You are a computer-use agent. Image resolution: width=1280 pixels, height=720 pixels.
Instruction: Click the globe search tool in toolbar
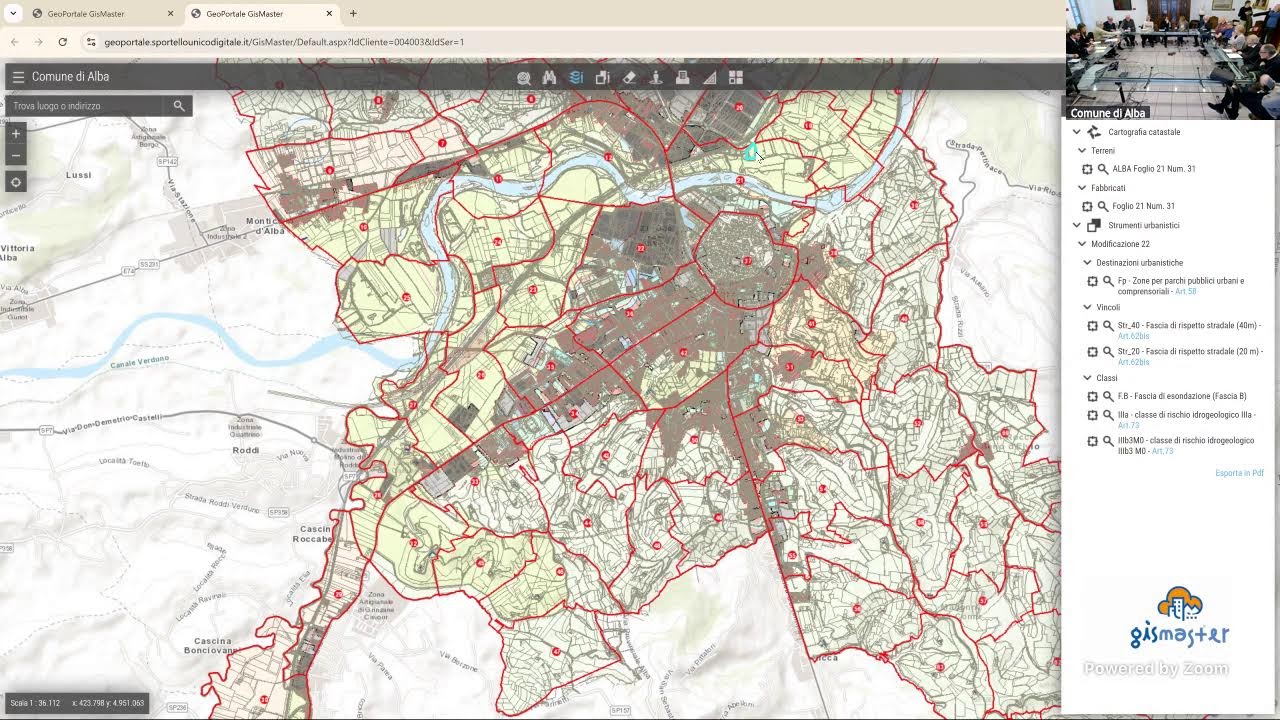[524, 77]
